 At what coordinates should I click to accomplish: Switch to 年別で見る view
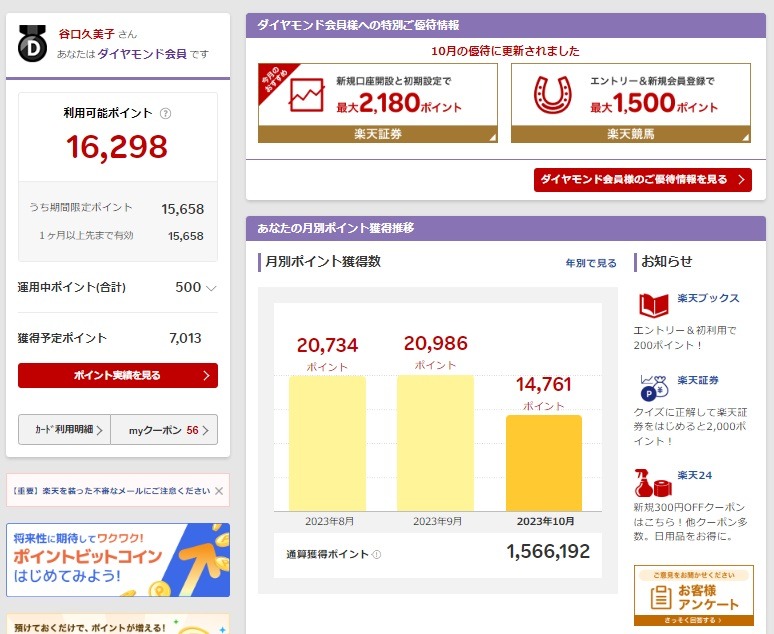(x=591, y=263)
